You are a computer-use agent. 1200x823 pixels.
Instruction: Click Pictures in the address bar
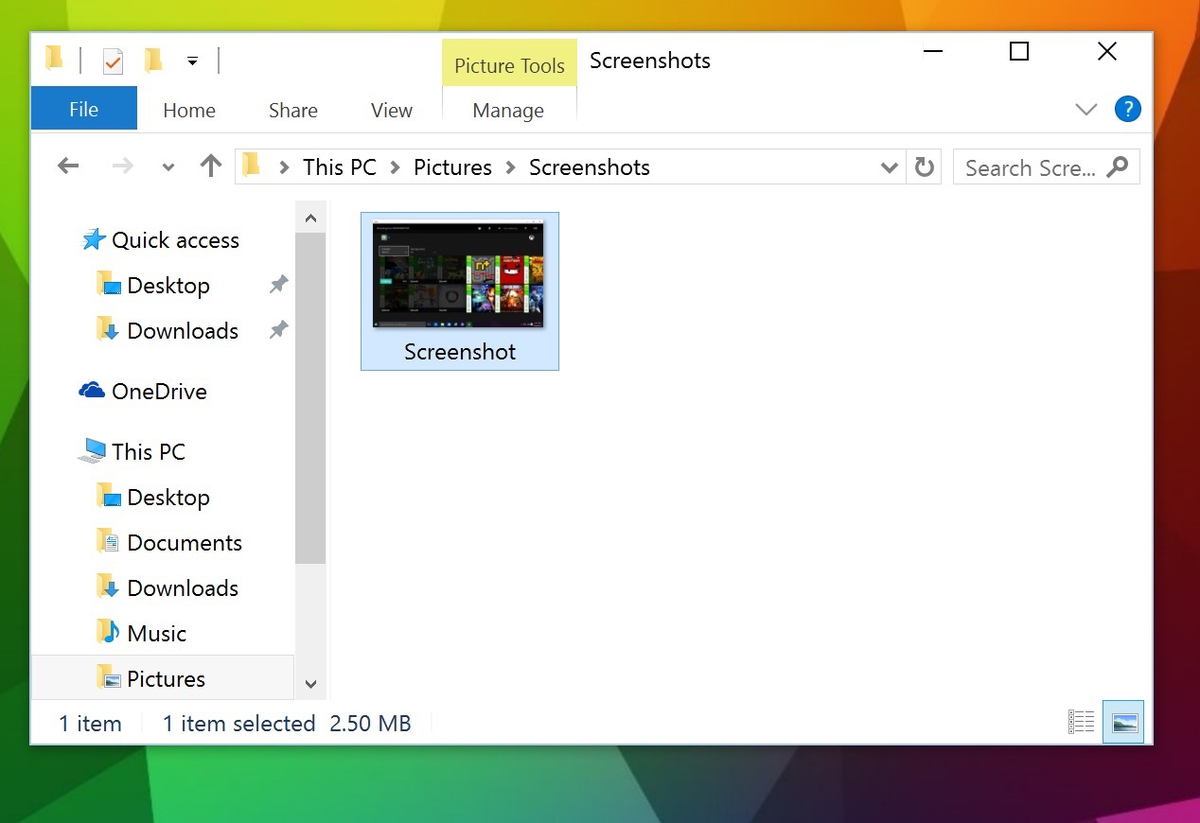click(453, 167)
